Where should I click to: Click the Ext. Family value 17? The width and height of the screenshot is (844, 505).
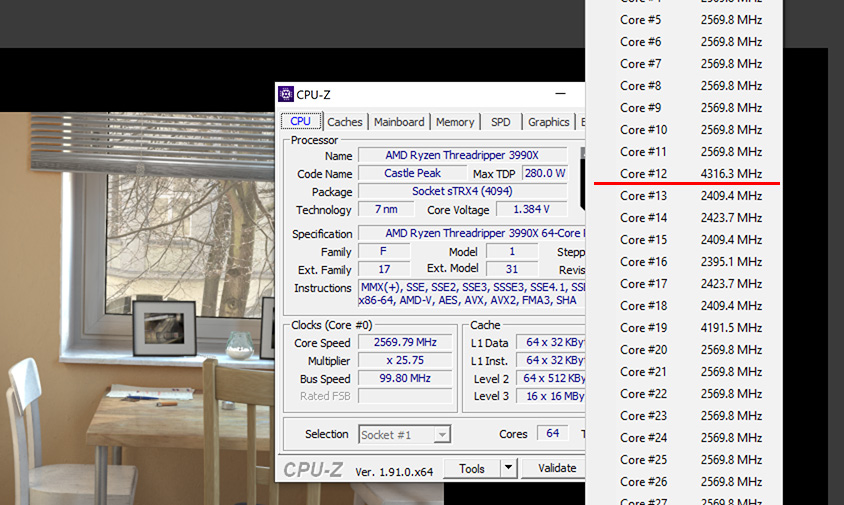(384, 269)
